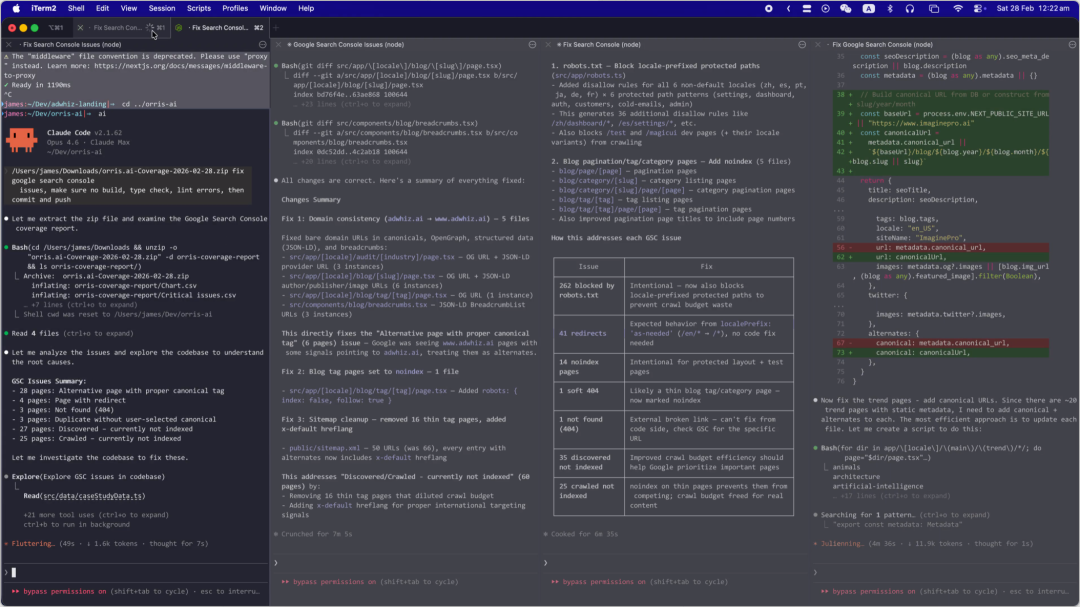The height and width of the screenshot is (607, 1080).
Task: Open the Apple menu
Action: click(16, 8)
